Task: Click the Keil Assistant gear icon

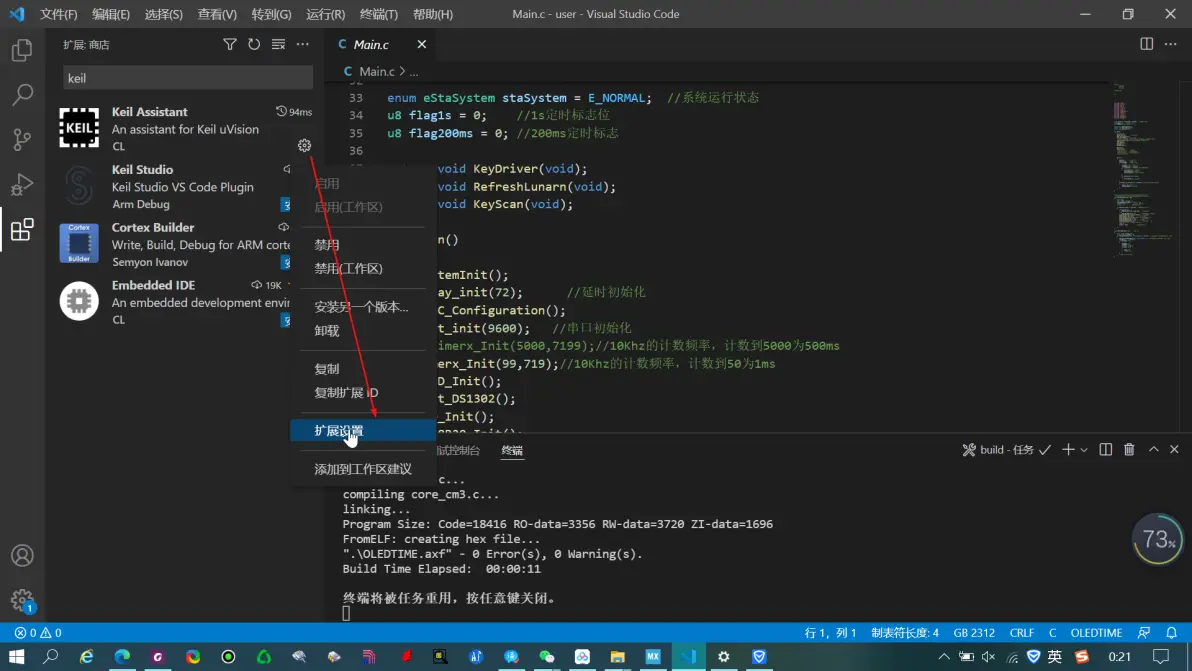Action: pyautogui.click(x=304, y=146)
